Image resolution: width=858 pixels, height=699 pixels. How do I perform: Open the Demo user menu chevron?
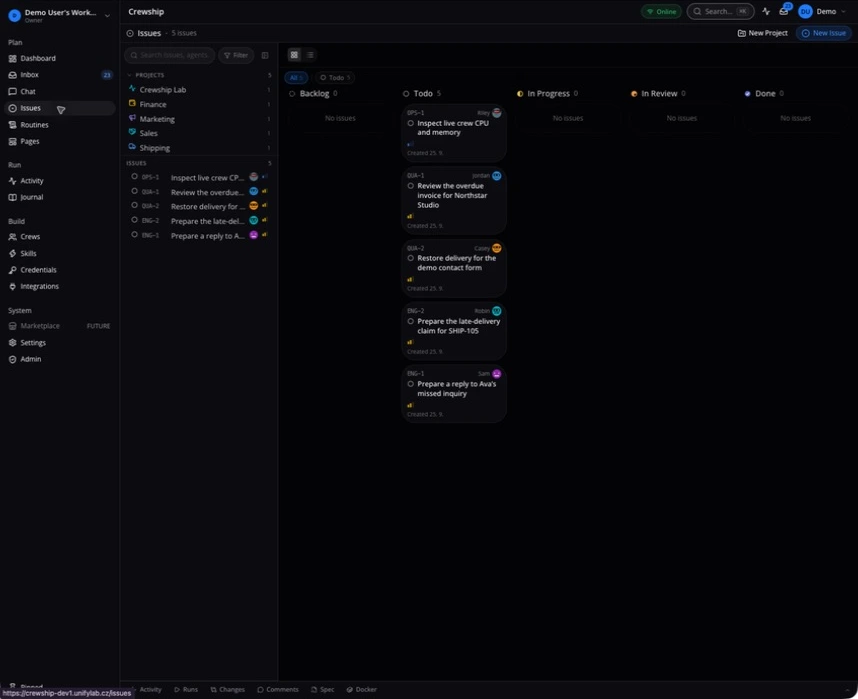[x=844, y=11]
